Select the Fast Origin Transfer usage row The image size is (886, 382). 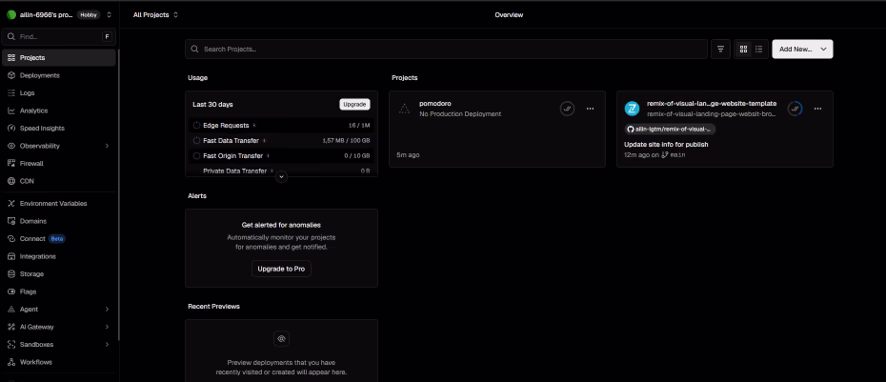point(281,155)
